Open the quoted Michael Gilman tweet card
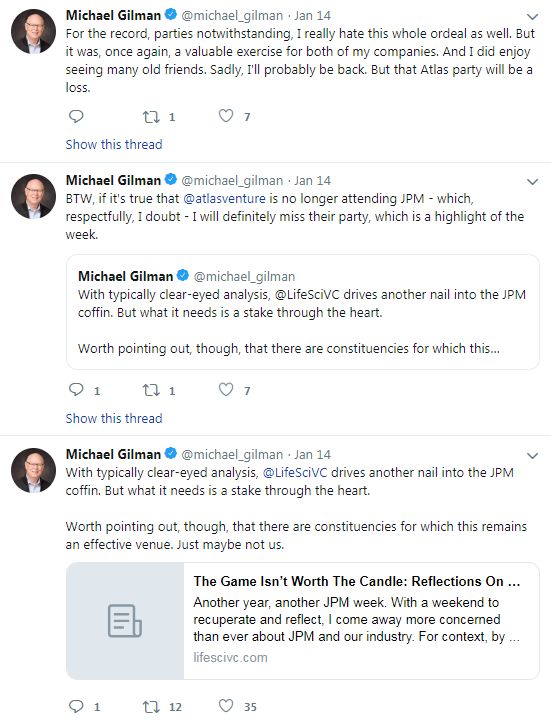The height and width of the screenshot is (721, 551). pos(303,312)
